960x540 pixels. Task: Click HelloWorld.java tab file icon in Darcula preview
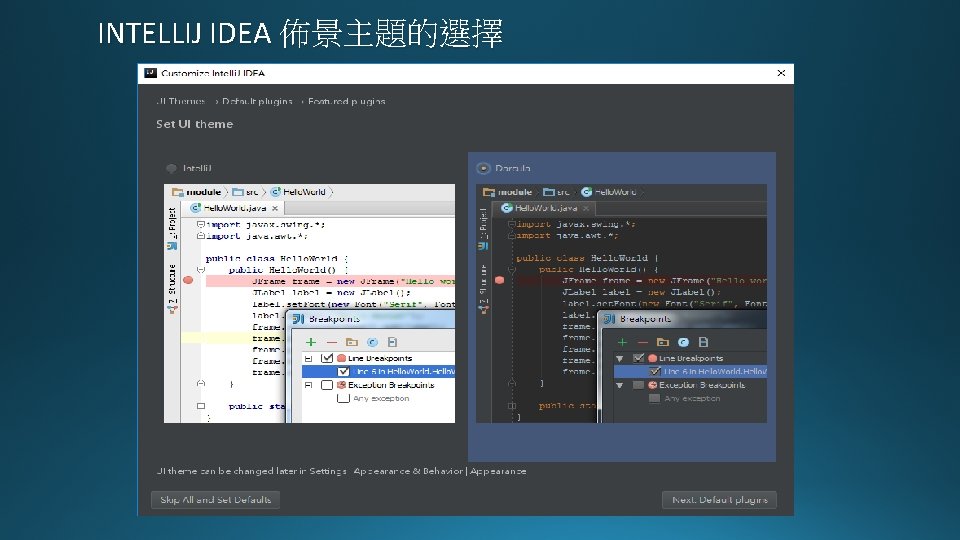click(x=506, y=208)
